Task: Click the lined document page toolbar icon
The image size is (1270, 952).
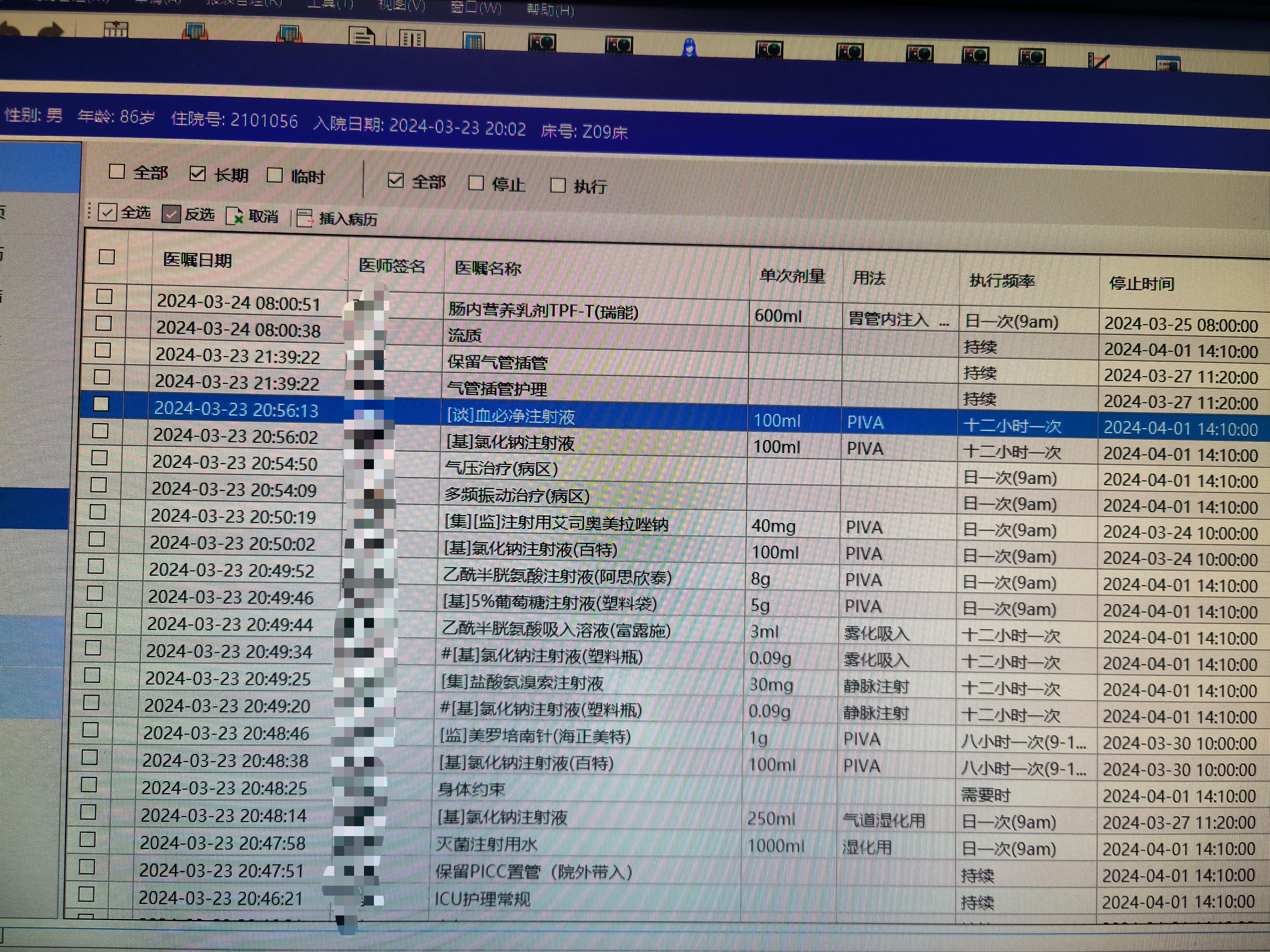Action: (362, 36)
